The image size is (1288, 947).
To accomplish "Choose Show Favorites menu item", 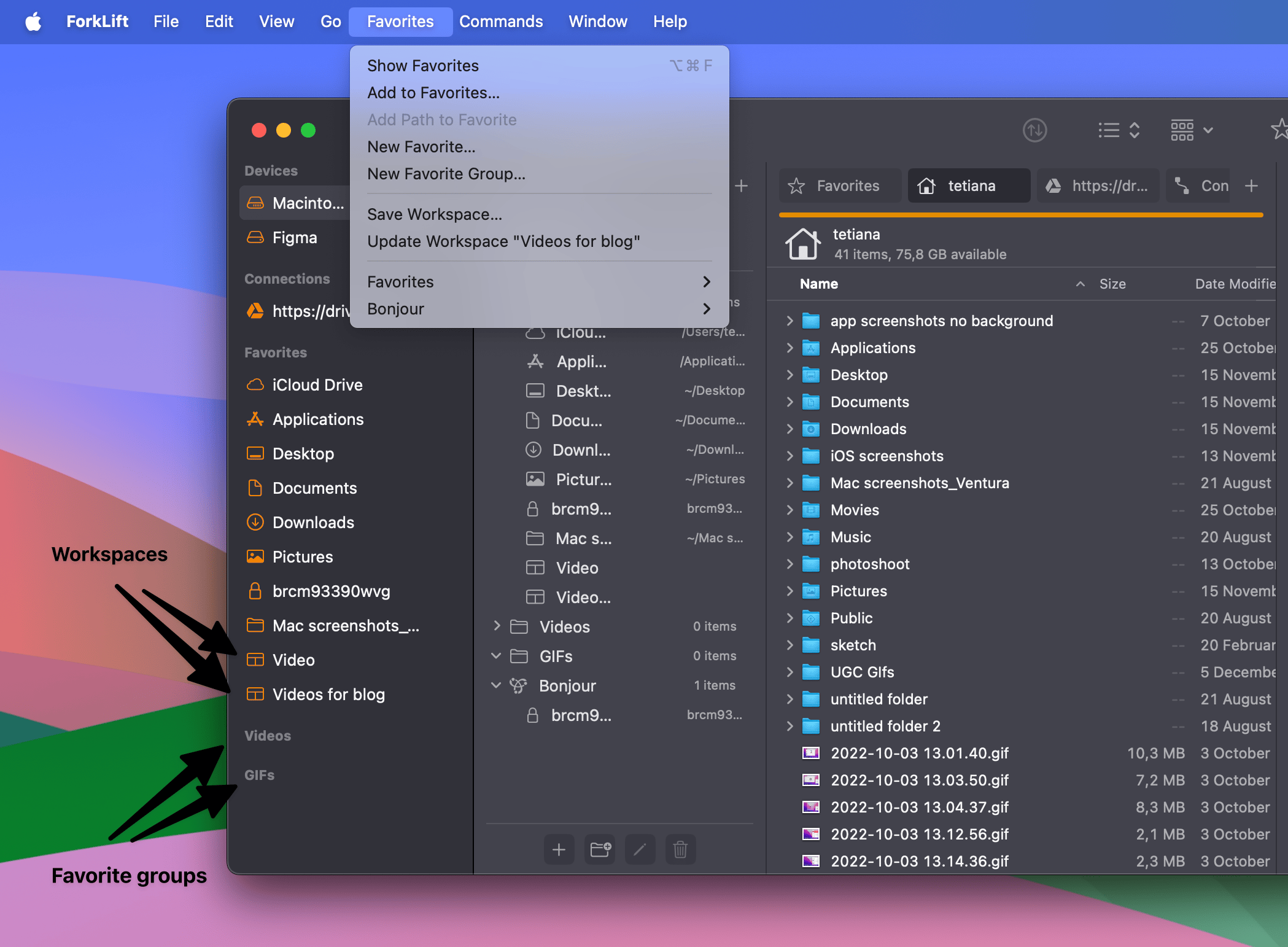I will (x=539, y=66).
